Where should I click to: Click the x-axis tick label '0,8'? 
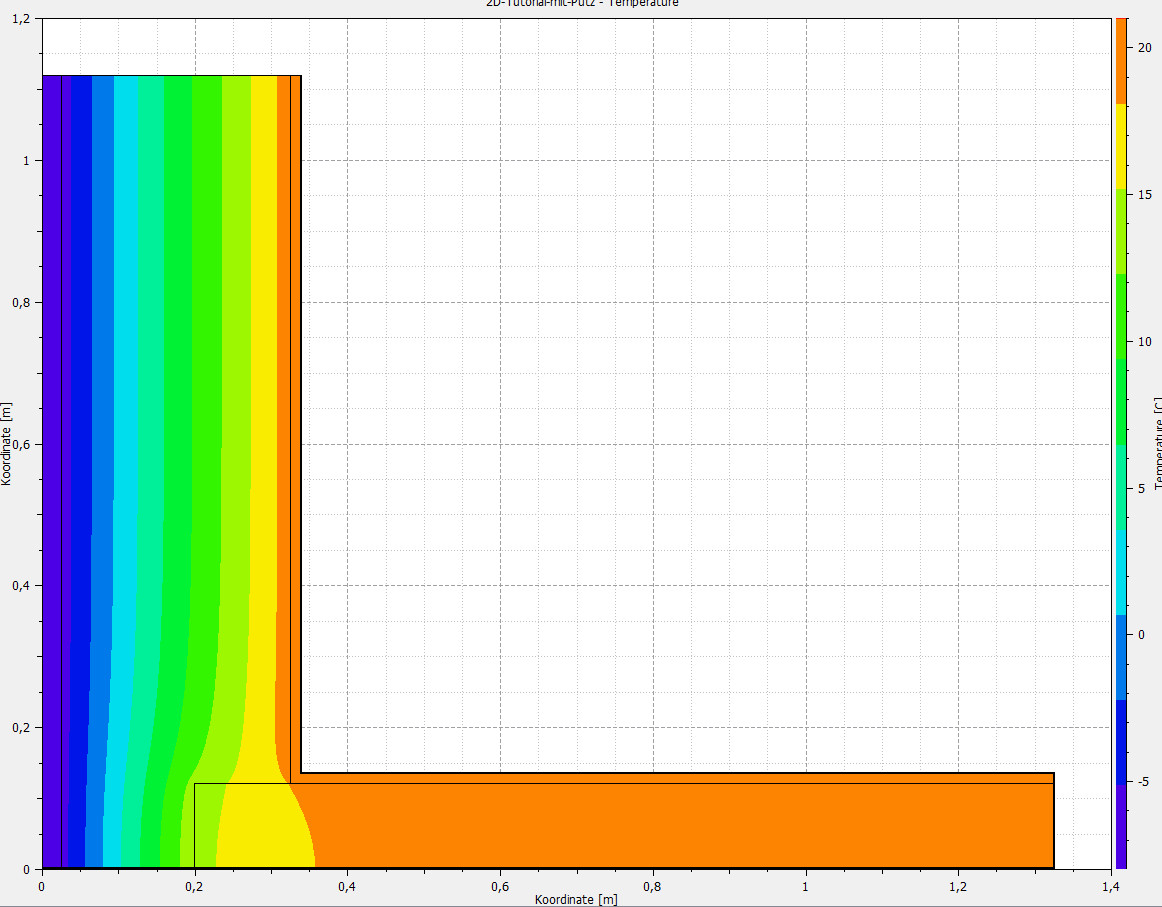tap(652, 886)
